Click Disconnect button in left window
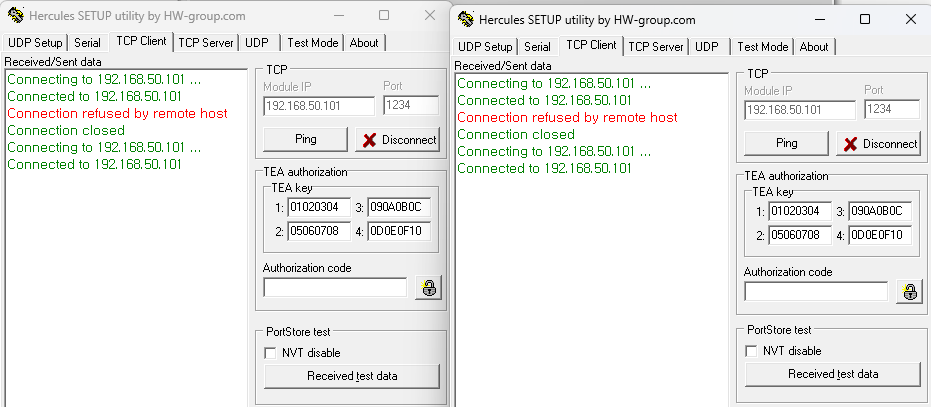This screenshot has height=407, width=931. pyautogui.click(x=398, y=140)
